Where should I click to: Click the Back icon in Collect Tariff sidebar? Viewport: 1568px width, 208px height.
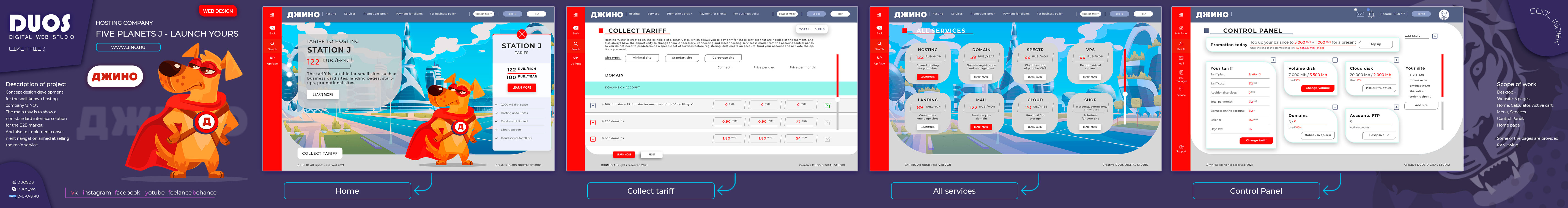click(575, 29)
